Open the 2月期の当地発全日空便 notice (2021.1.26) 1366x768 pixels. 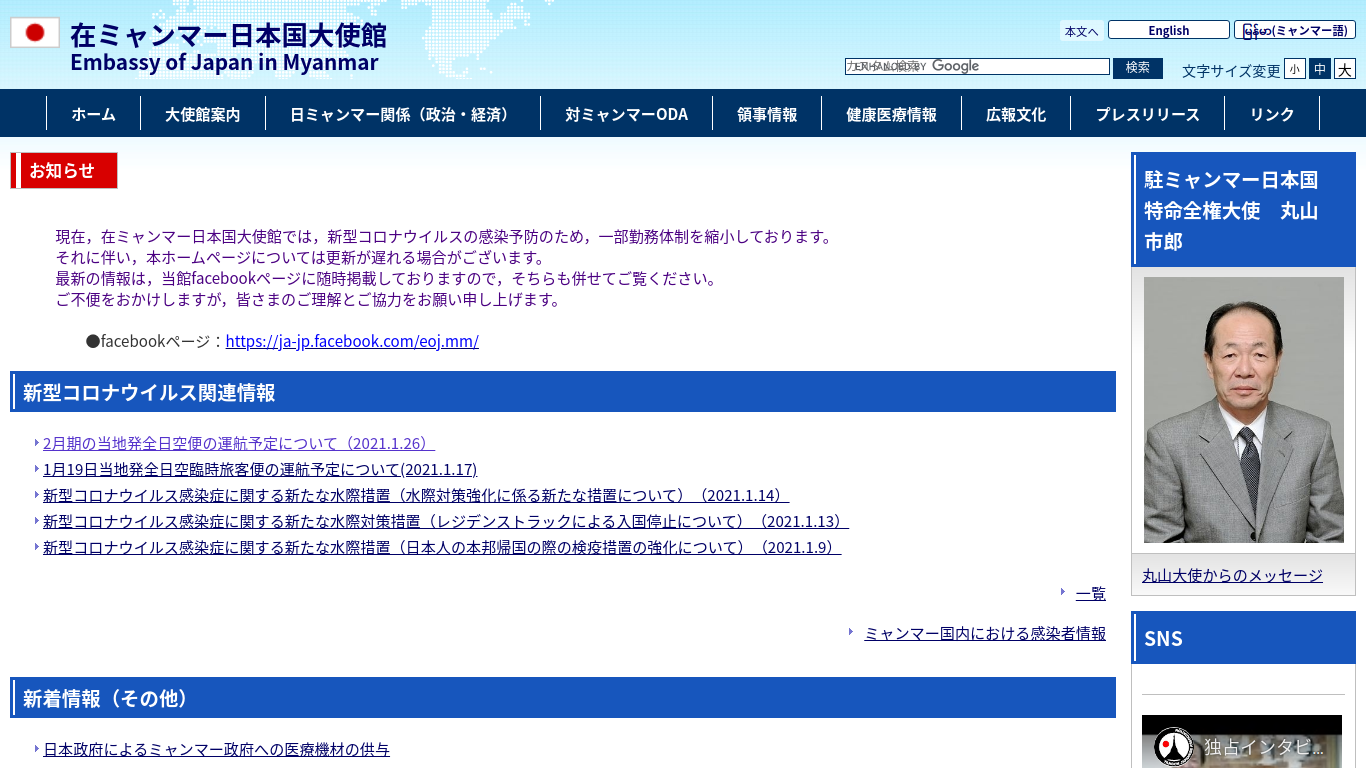point(239,443)
